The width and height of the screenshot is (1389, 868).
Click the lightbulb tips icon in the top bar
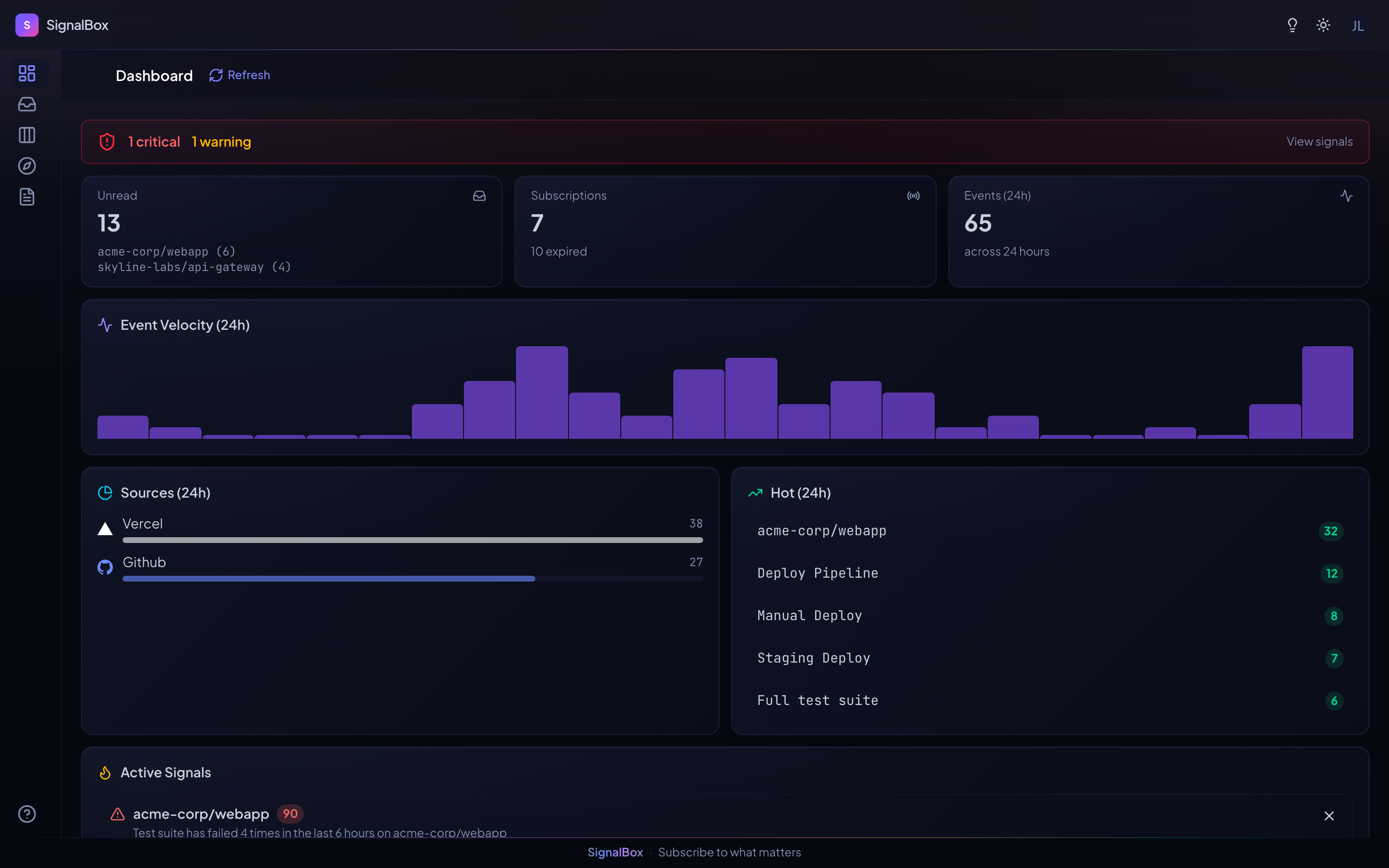pyautogui.click(x=1292, y=25)
